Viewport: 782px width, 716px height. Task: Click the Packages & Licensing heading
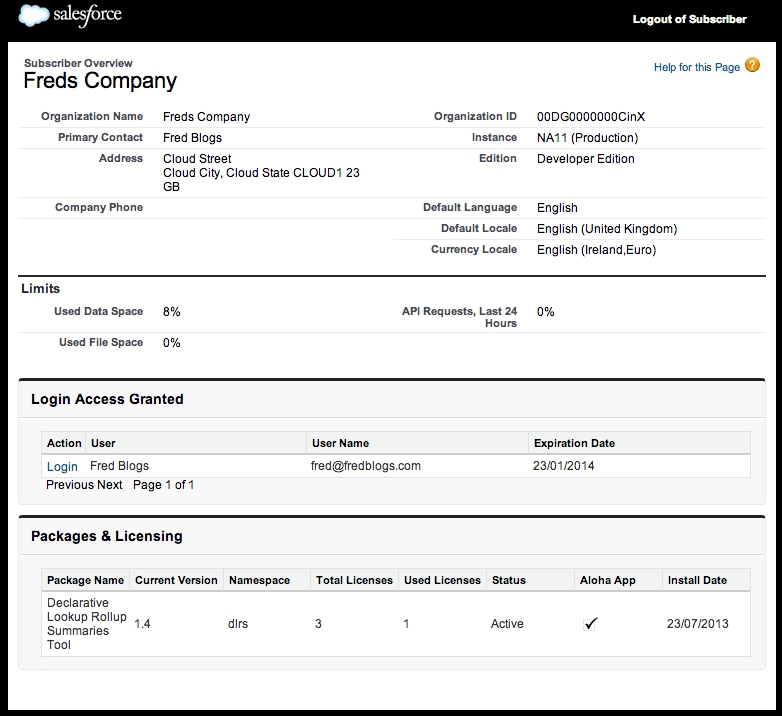tap(106, 536)
